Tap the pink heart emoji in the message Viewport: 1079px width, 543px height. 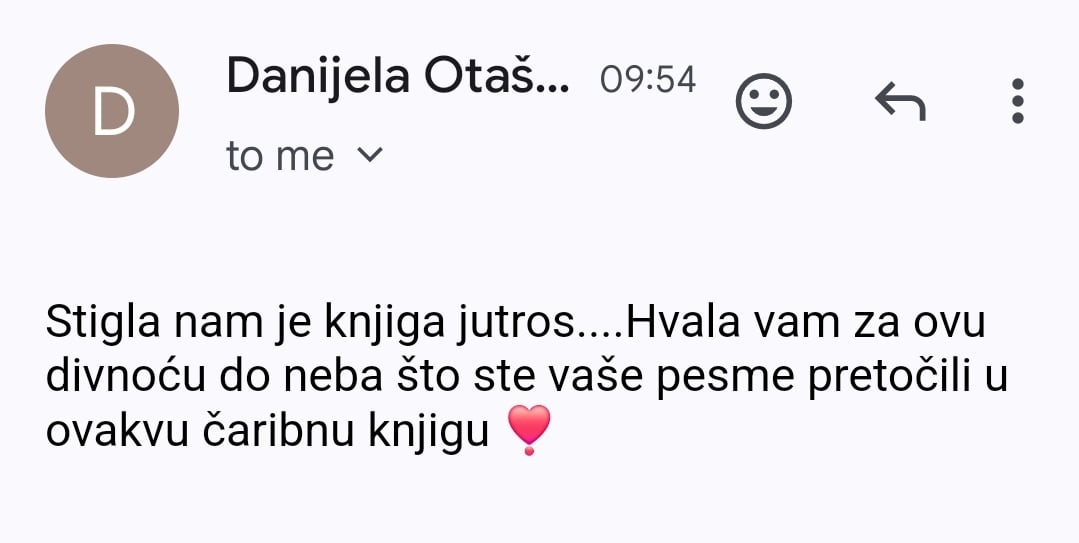pyautogui.click(x=528, y=430)
